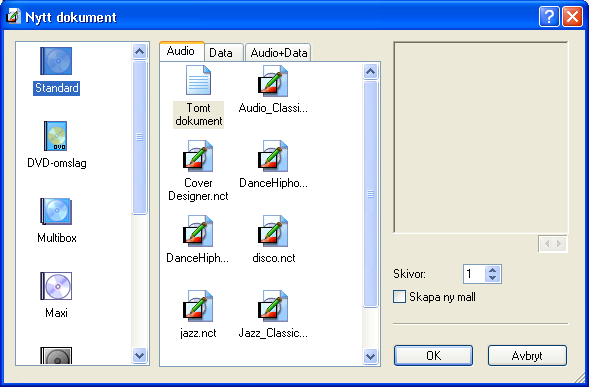The width and height of the screenshot is (589, 387).
Task: Click the case type list scrollbar thumb
Action: pyautogui.click(x=139, y=137)
